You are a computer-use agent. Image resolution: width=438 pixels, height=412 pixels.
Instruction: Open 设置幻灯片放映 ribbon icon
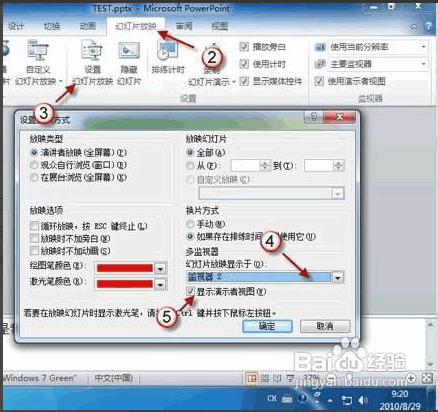click(92, 63)
